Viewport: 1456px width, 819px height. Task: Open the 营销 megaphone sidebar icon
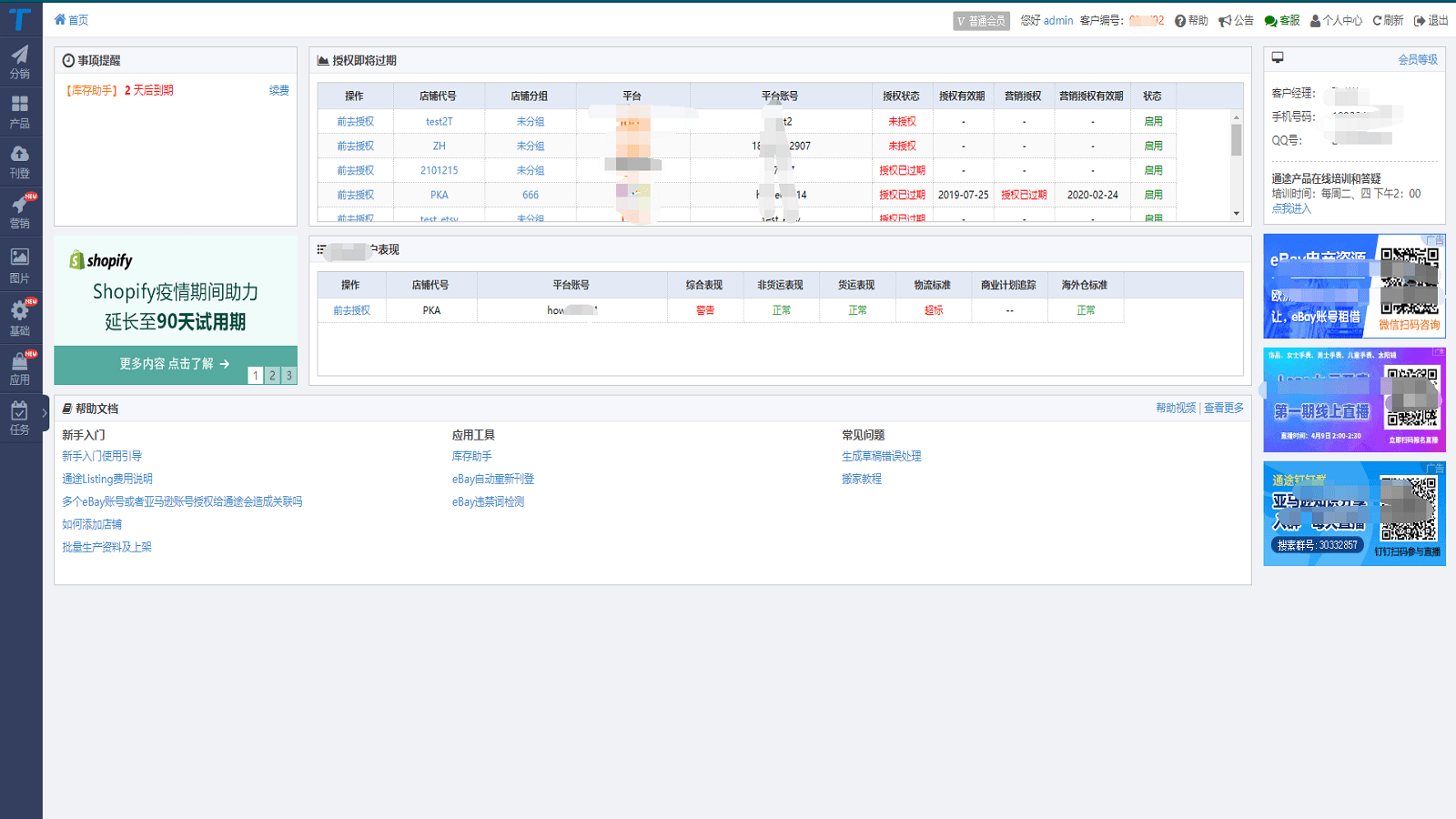click(x=20, y=210)
